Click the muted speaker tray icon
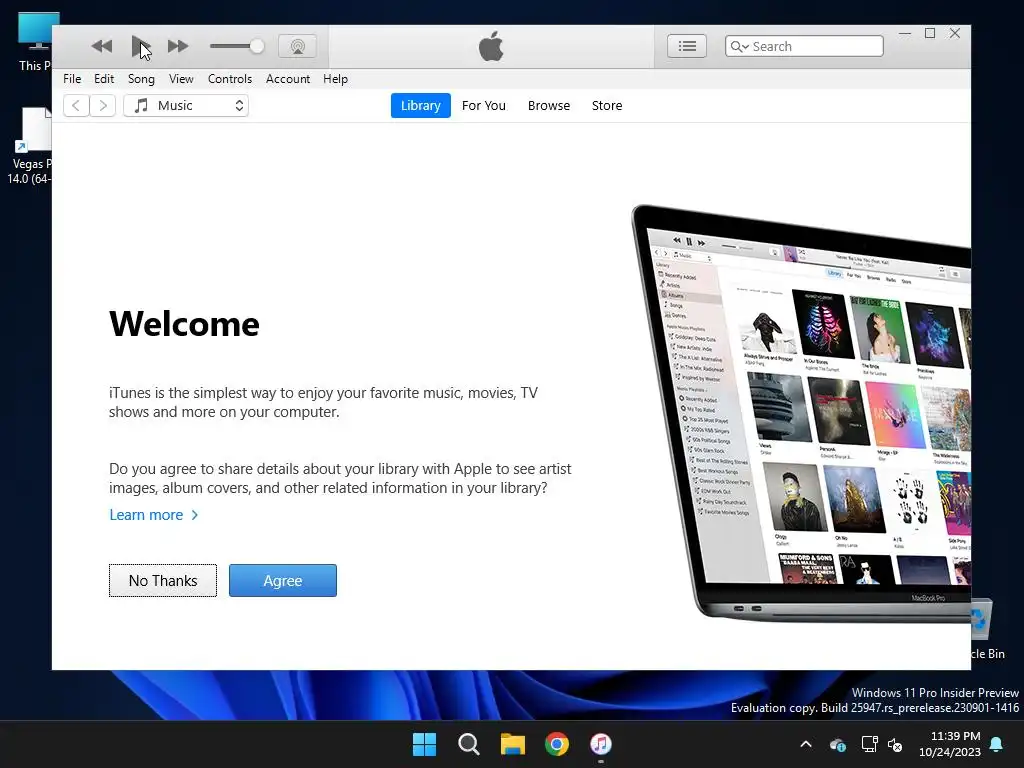Viewport: 1024px width, 768px height. click(895, 744)
